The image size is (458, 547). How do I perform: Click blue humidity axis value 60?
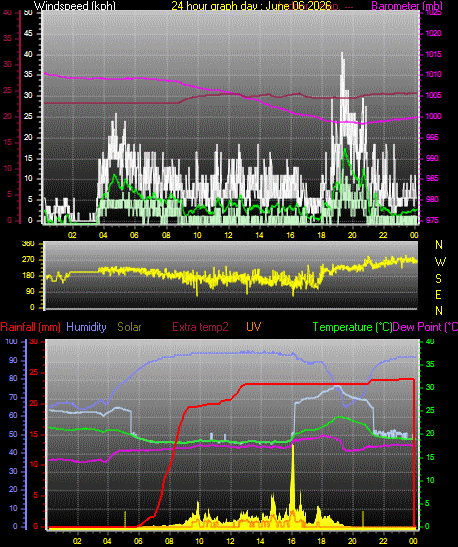click(x=13, y=415)
